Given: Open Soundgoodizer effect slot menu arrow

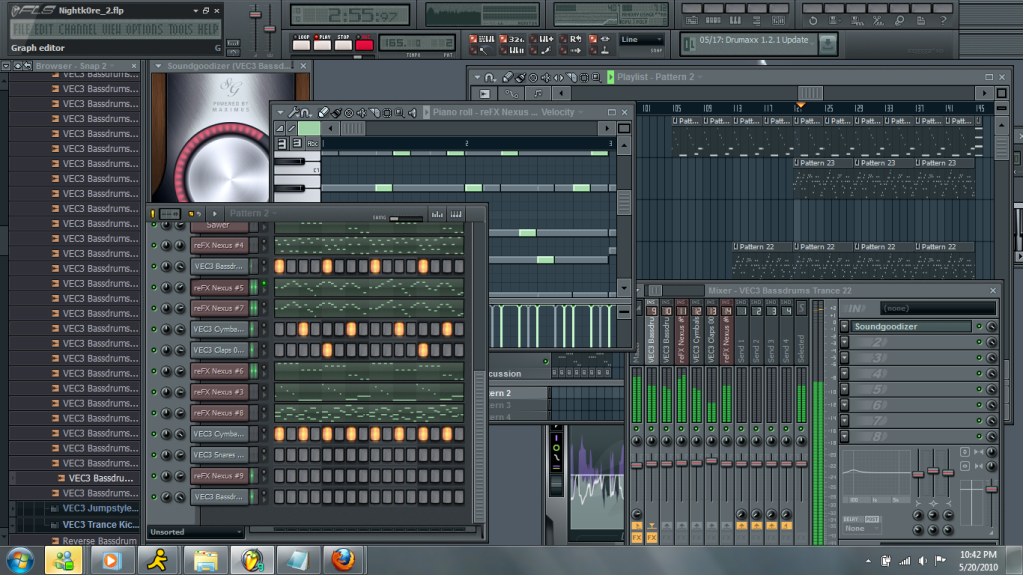Looking at the screenshot, I should pyautogui.click(x=845, y=327).
